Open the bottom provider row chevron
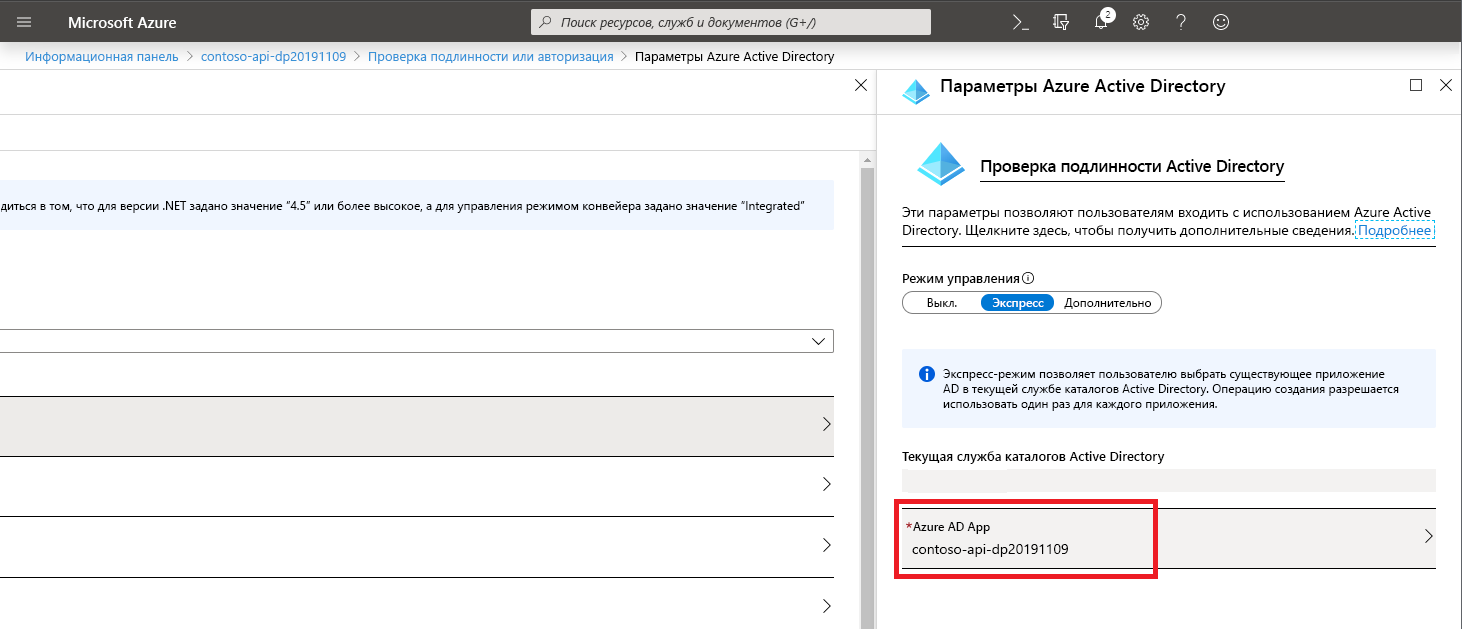The image size is (1462, 629). click(x=826, y=606)
